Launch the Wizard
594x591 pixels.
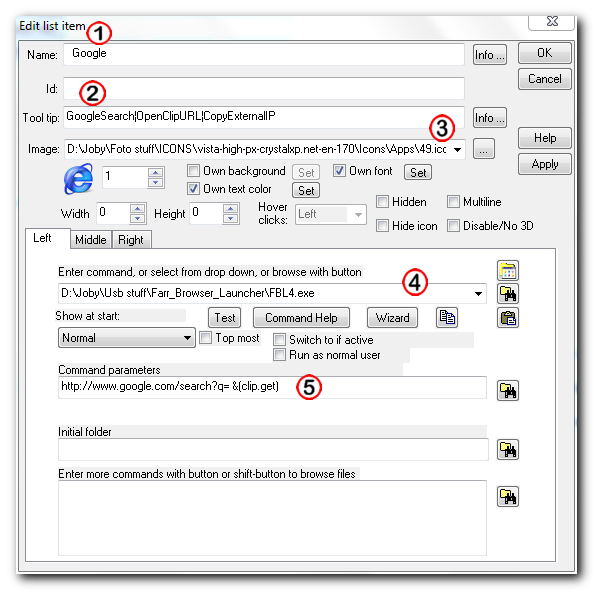point(392,317)
